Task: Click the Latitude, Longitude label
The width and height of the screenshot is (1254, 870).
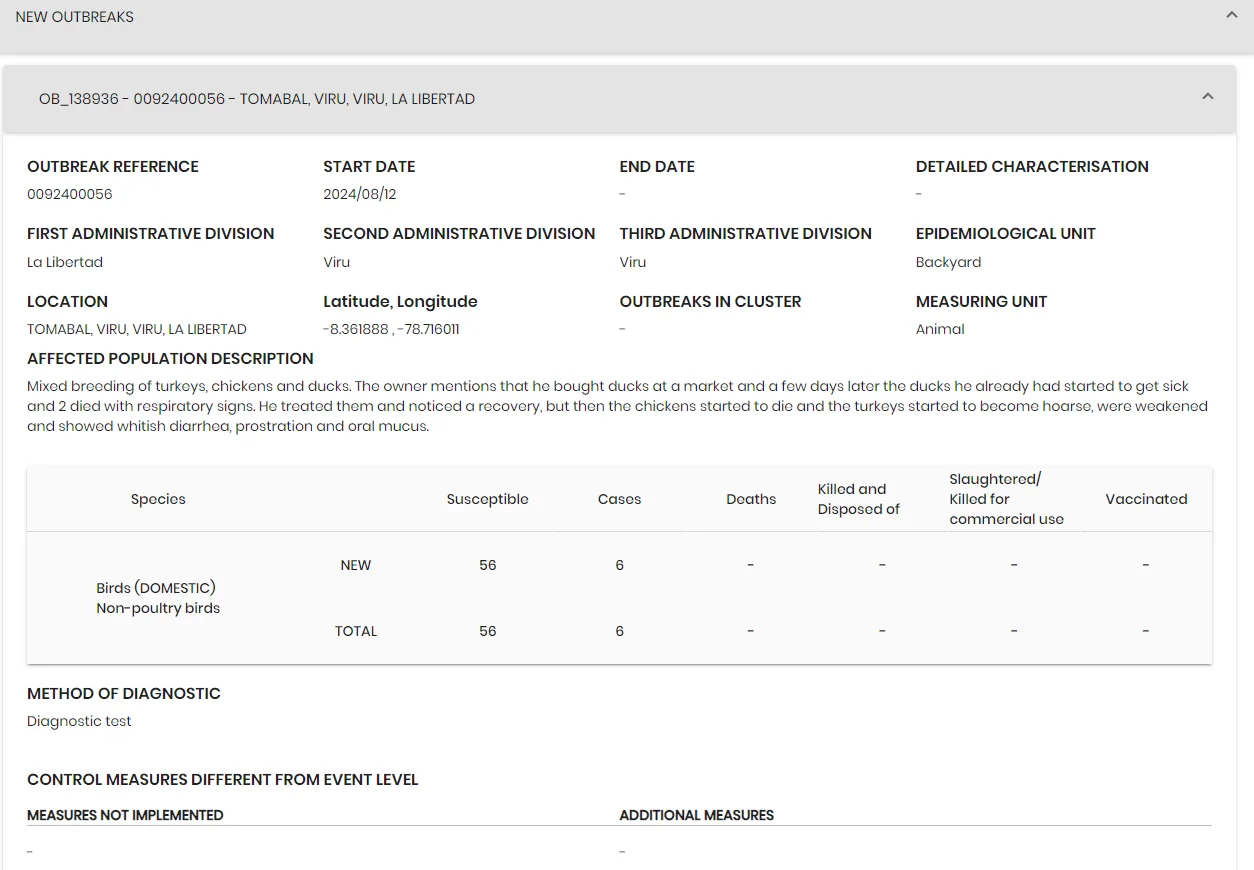Action: (x=400, y=302)
